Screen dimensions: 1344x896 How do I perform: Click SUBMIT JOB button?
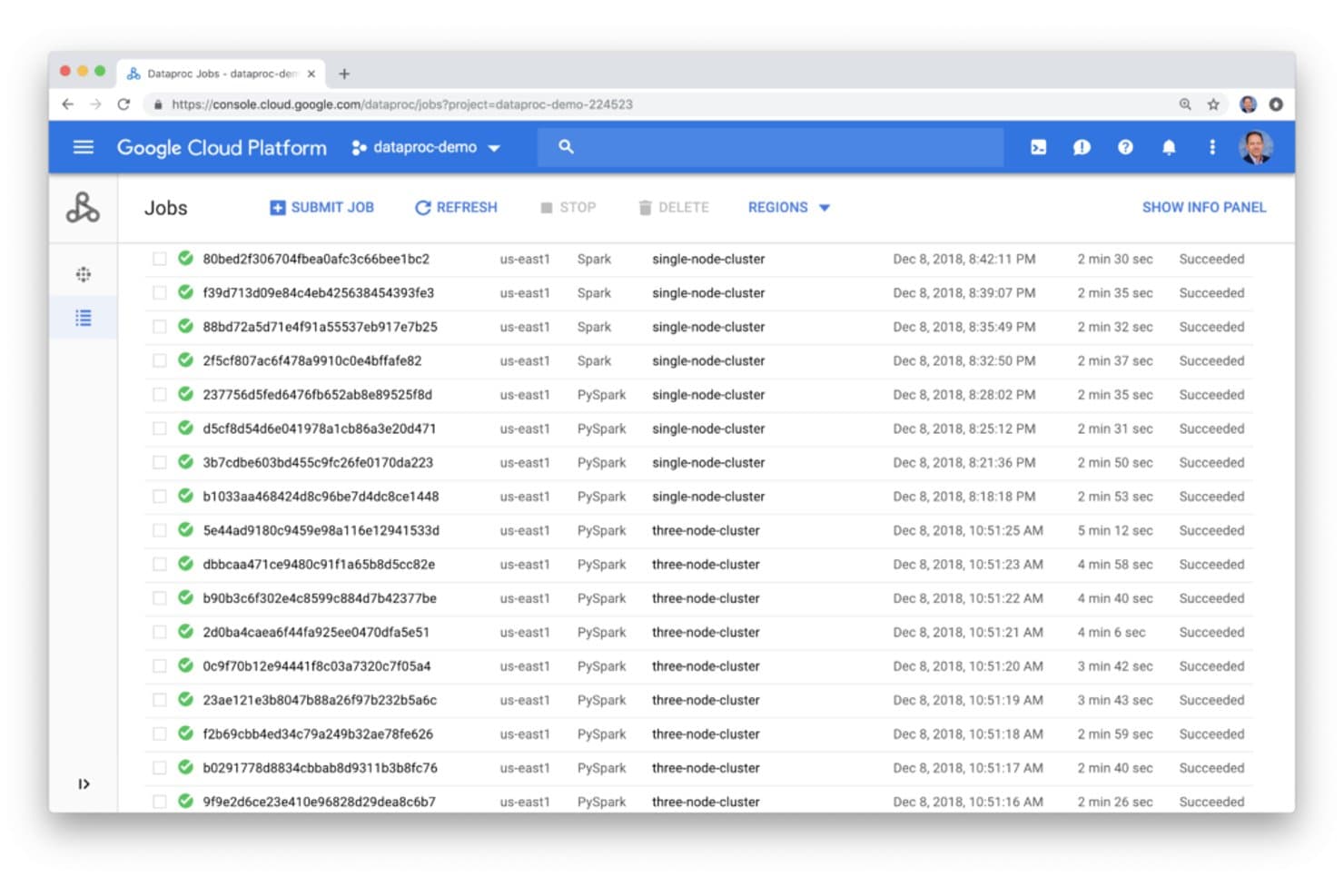[321, 208]
